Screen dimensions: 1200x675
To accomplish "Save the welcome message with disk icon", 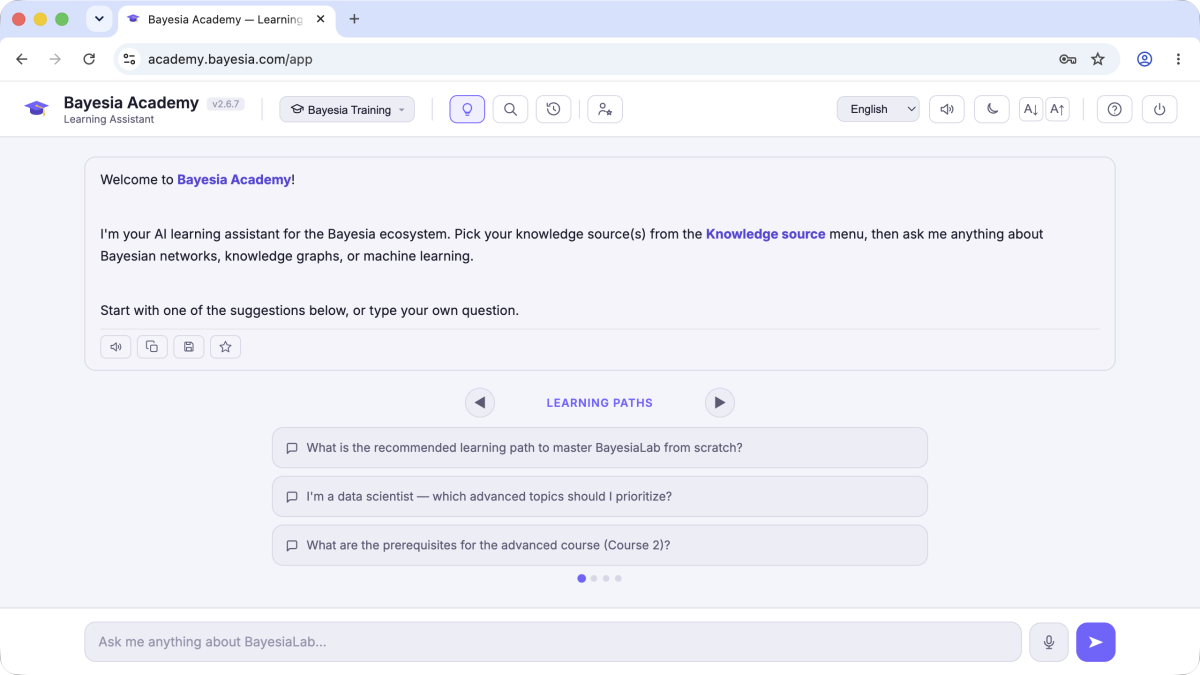I will tap(189, 347).
